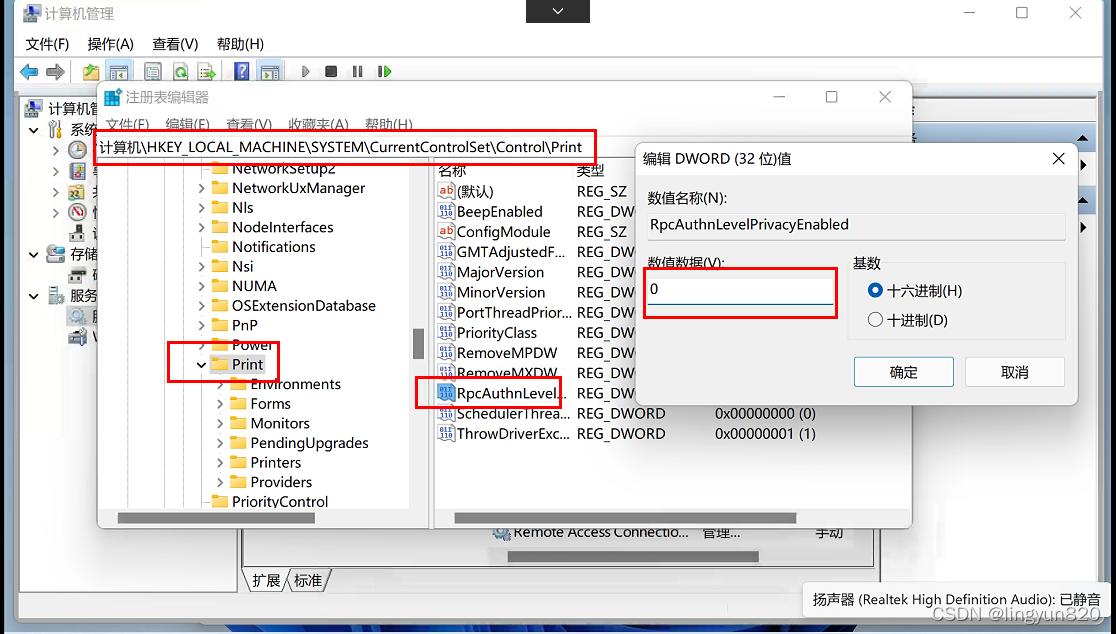1116x634 pixels.
Task: Click the Refresh icon in the toolbar
Action: [180, 71]
